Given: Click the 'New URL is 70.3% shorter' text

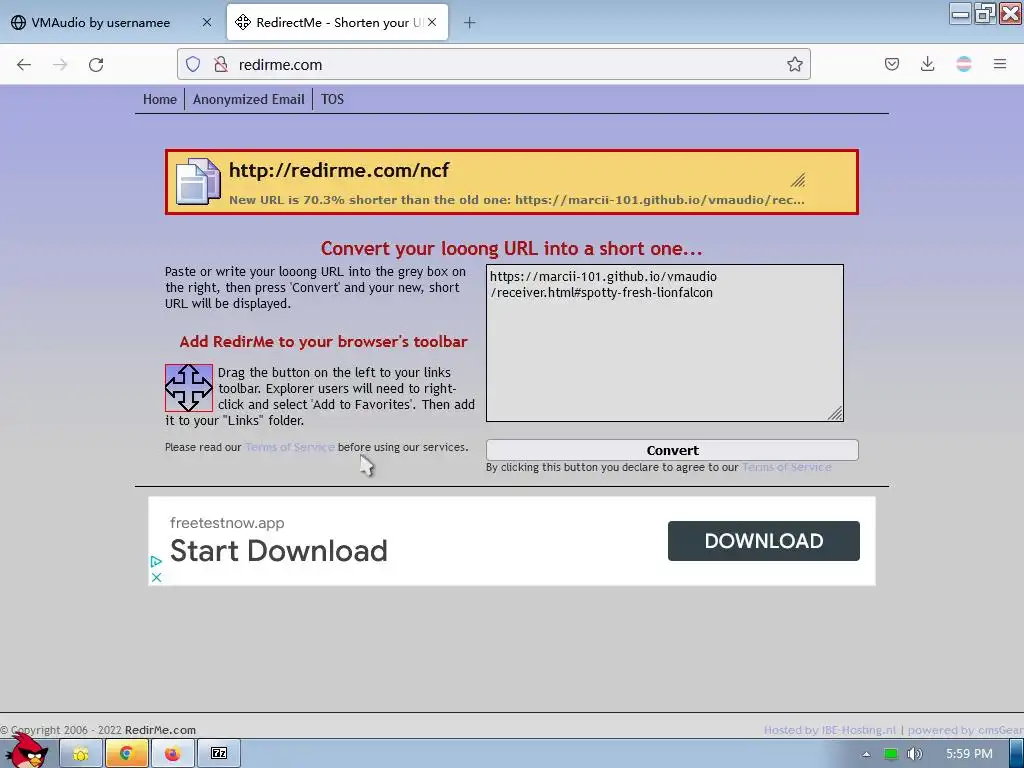Looking at the screenshot, I should [517, 200].
